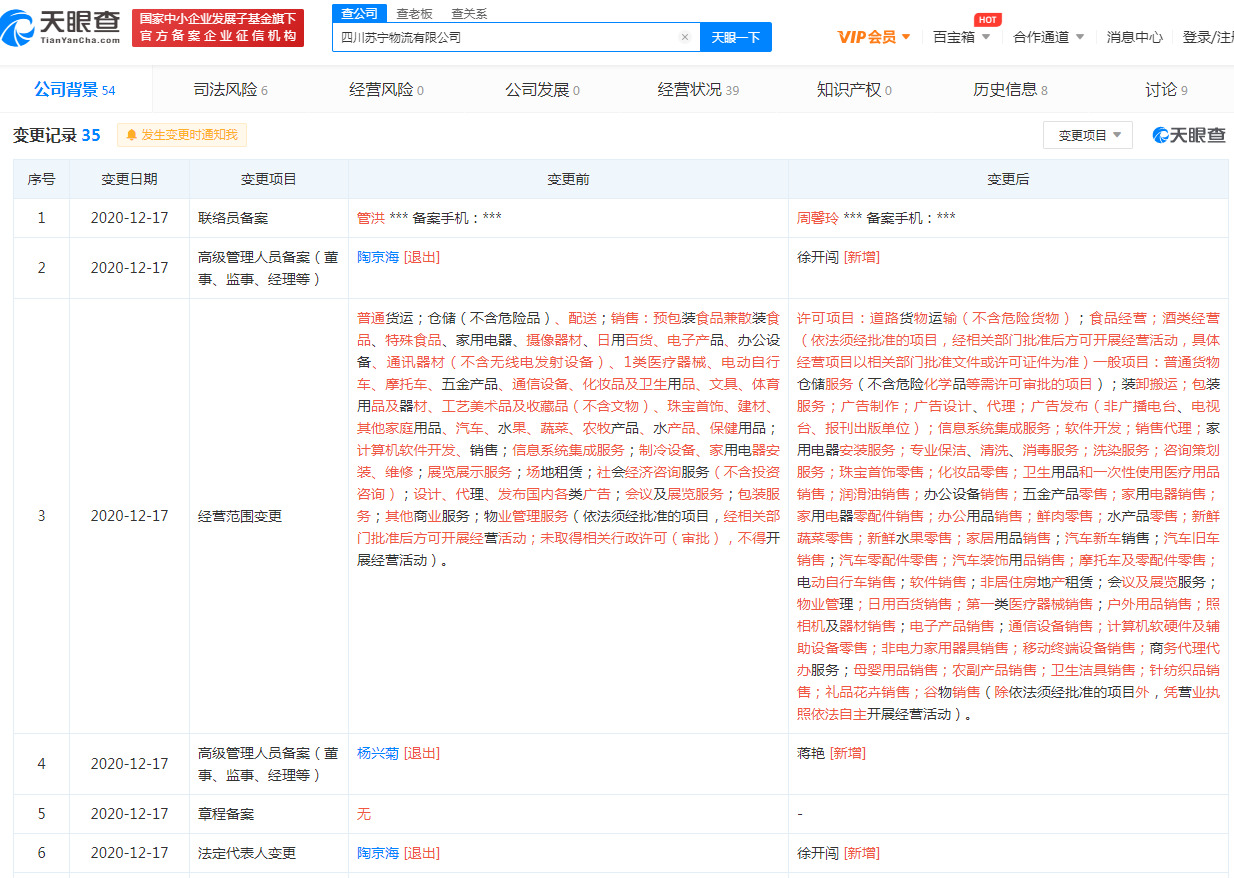Click the 序号 column header
Viewport: 1234px width, 878px height.
point(41,179)
